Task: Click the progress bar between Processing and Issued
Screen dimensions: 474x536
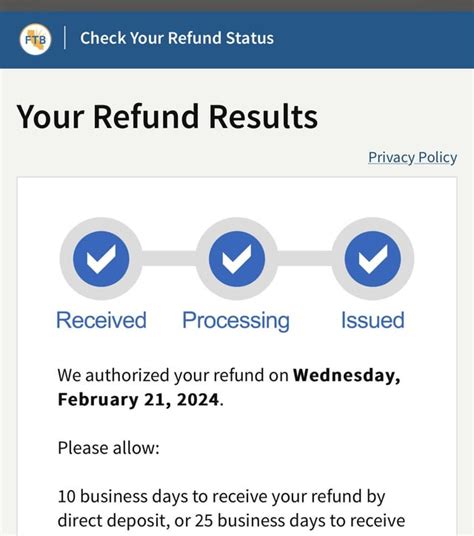Action: (x=305, y=258)
